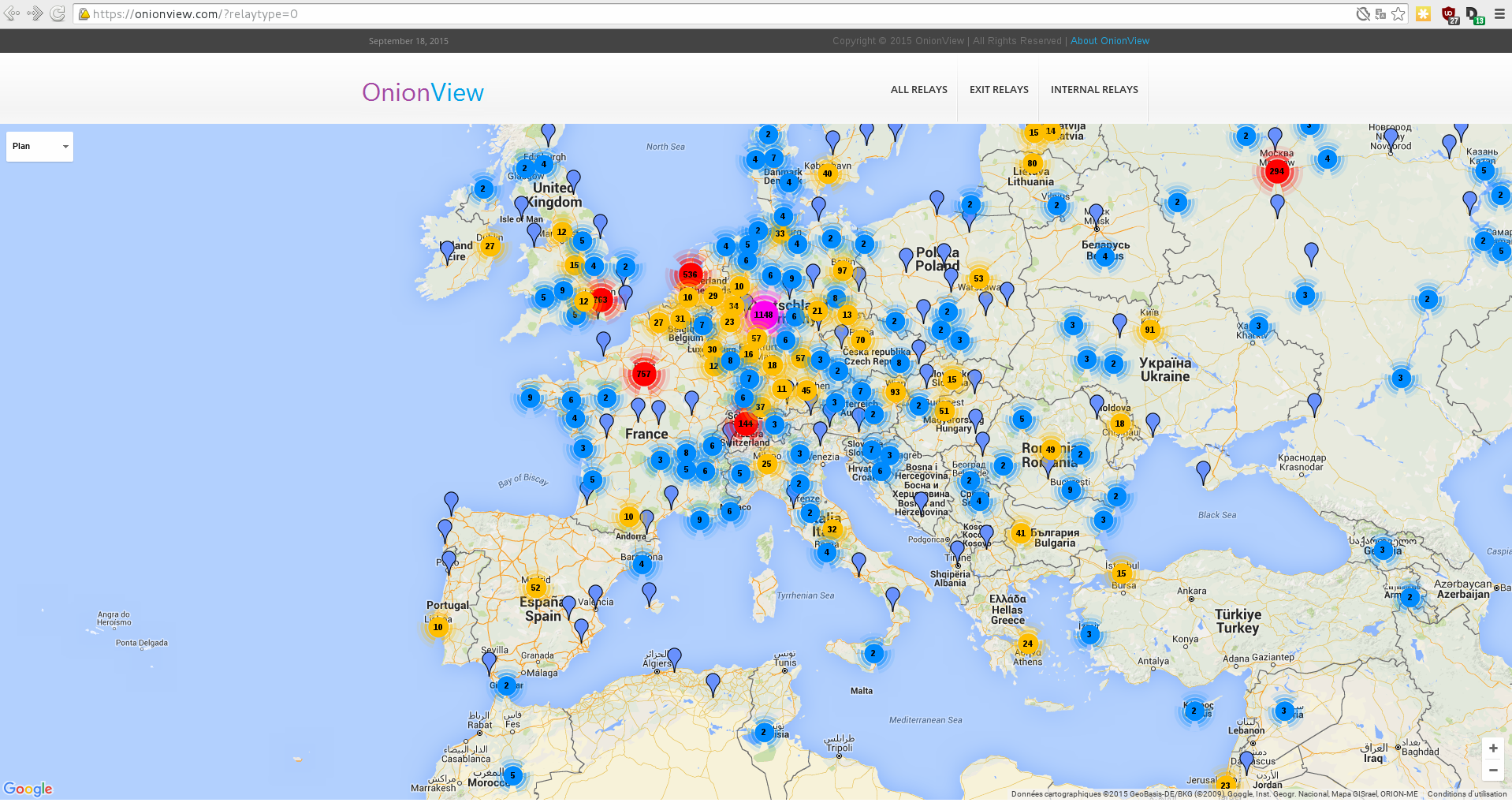
Task: Click the 41 cluster in Bulgaria
Action: tap(1020, 533)
